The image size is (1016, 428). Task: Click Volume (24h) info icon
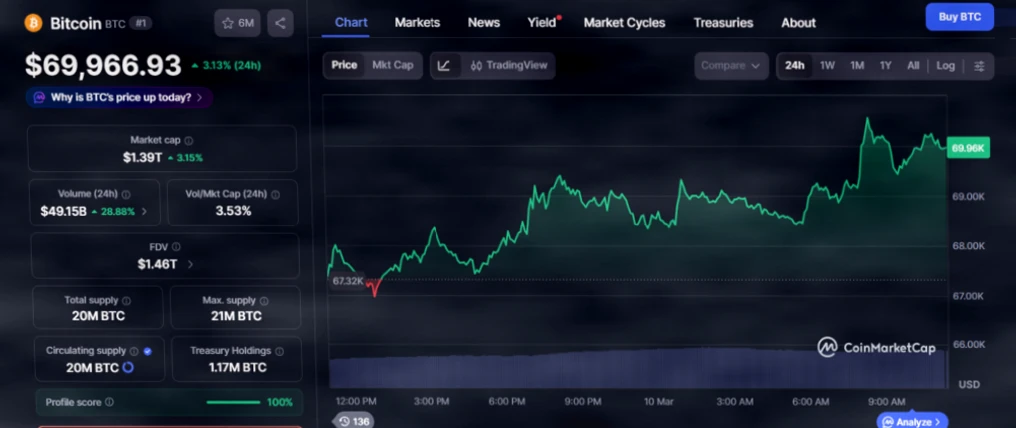[126, 194]
